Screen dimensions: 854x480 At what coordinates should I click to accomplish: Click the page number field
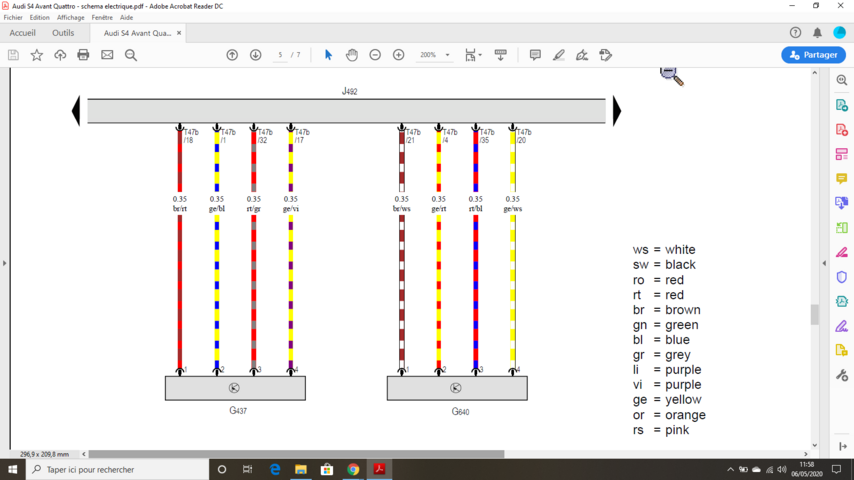[280, 55]
